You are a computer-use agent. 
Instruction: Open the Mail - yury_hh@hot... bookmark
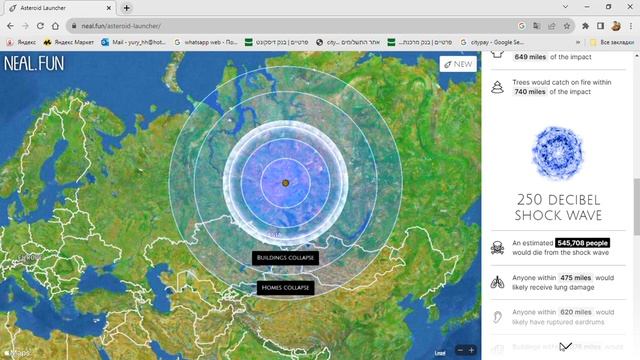[x=133, y=42]
